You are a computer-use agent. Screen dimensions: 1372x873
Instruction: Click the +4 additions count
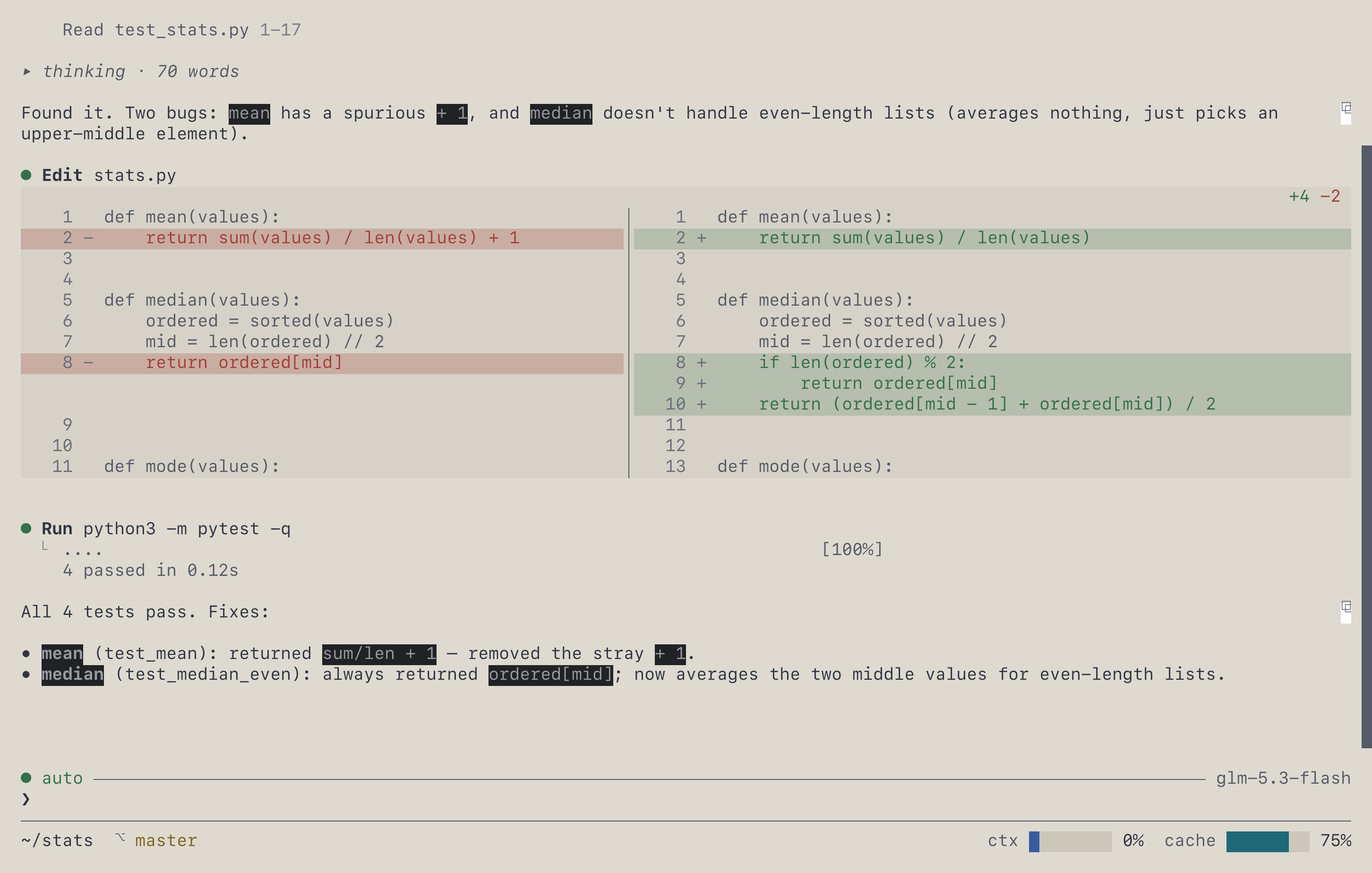point(1299,196)
